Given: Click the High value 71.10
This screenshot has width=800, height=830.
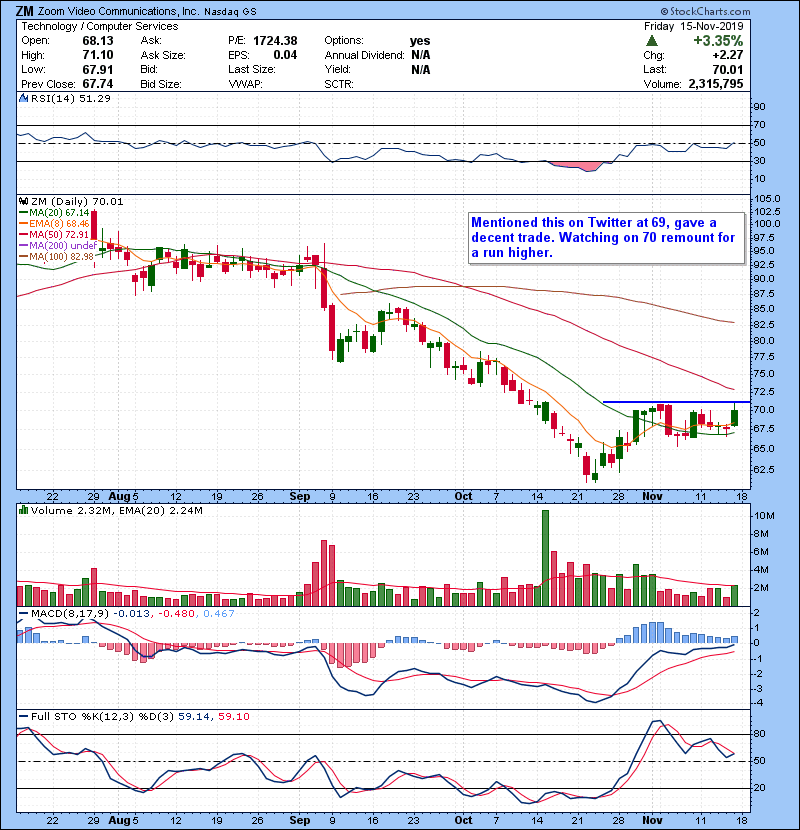Looking at the screenshot, I should 98,55.
